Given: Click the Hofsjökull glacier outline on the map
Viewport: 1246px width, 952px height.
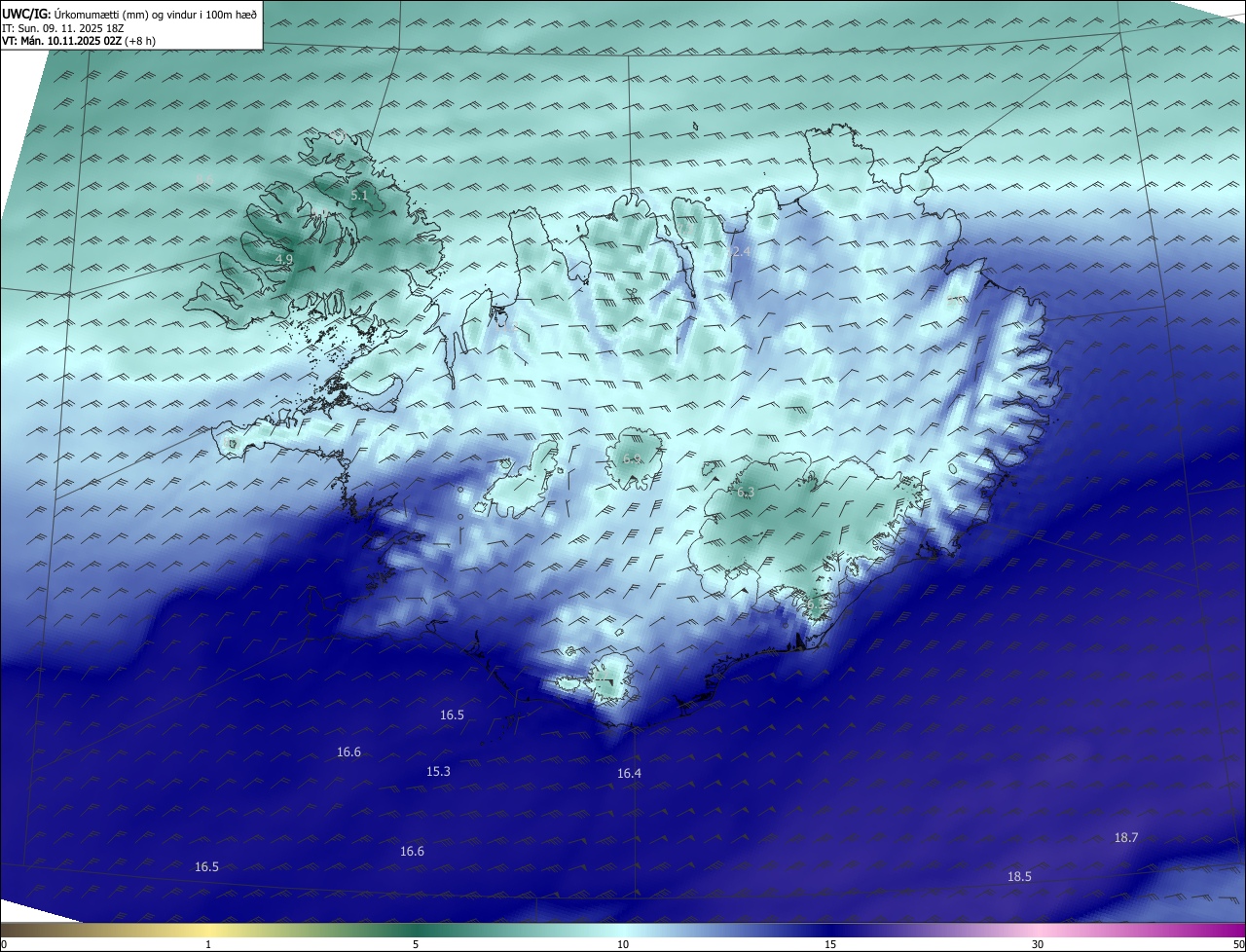Looking at the screenshot, I should click(634, 458).
